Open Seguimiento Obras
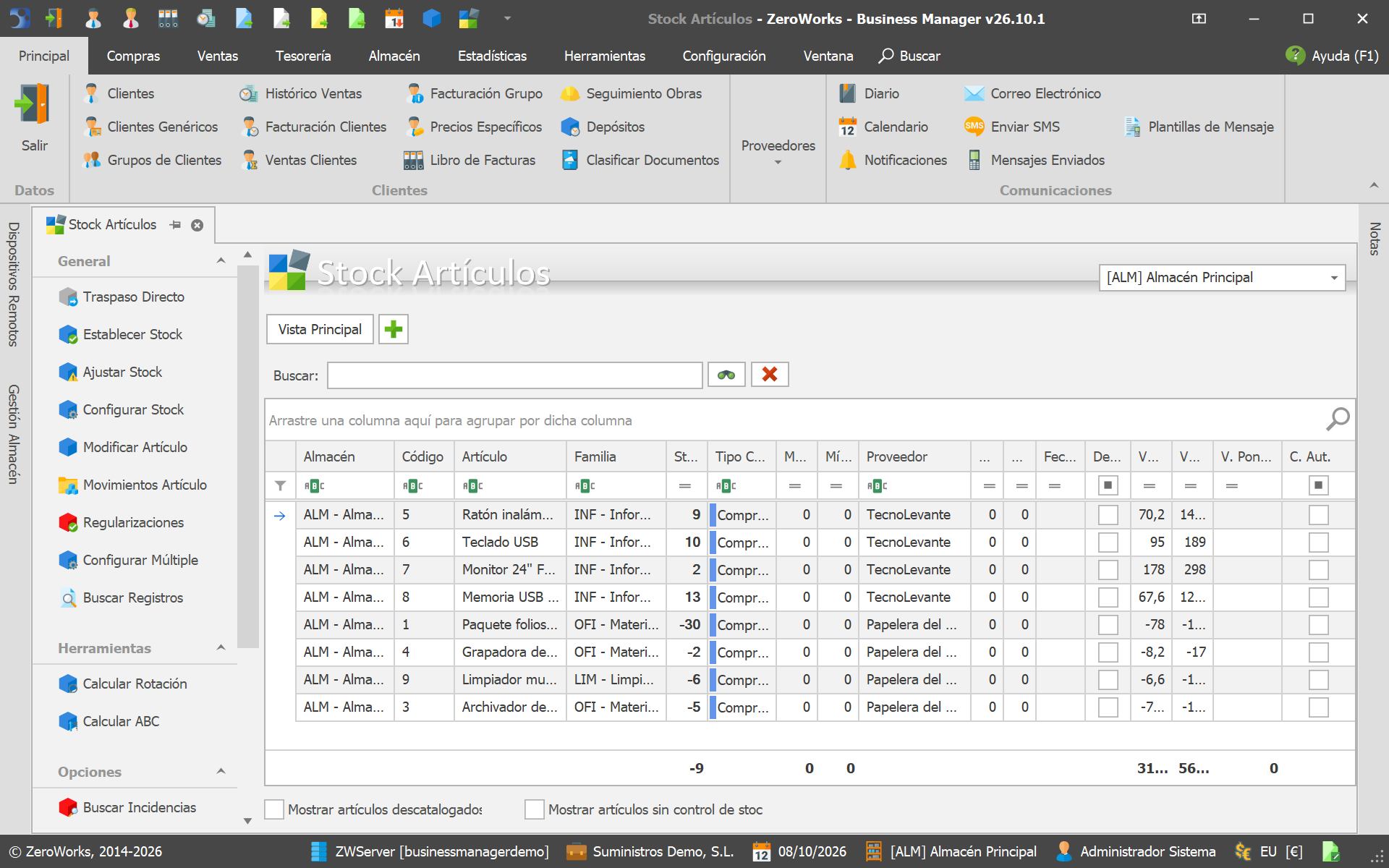 click(x=632, y=93)
